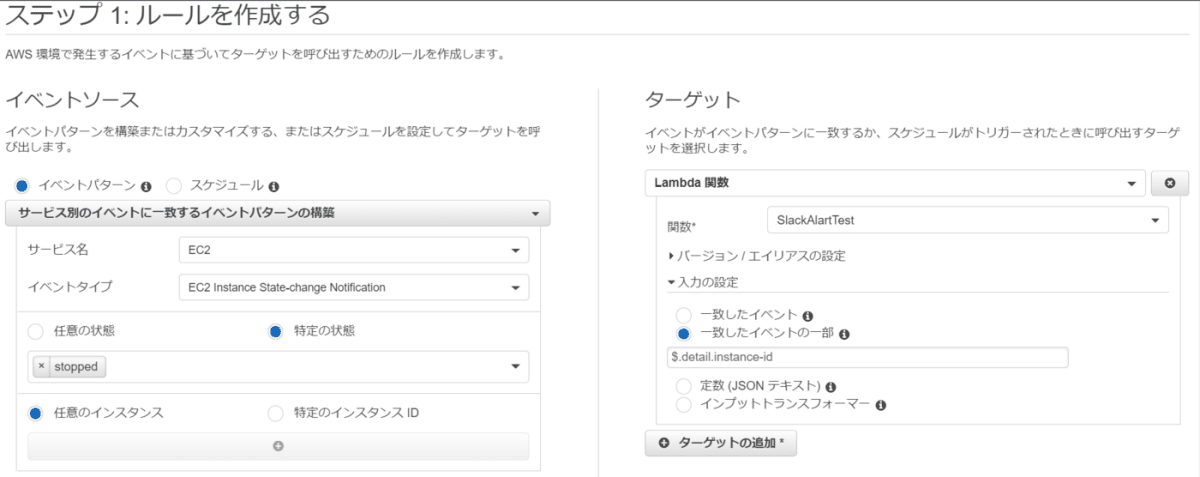Click the イベントタイプ label
This screenshot has height=477, width=1200.
click(x=70, y=287)
